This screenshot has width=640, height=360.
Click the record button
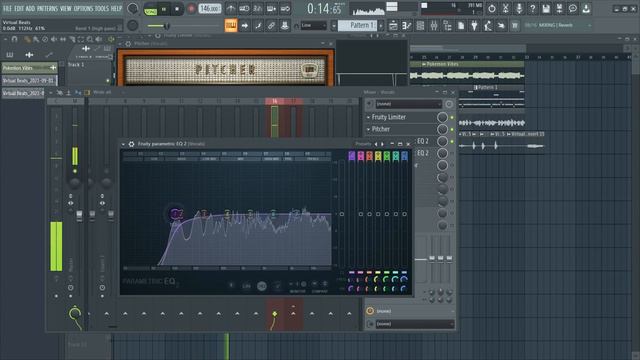point(191,9)
